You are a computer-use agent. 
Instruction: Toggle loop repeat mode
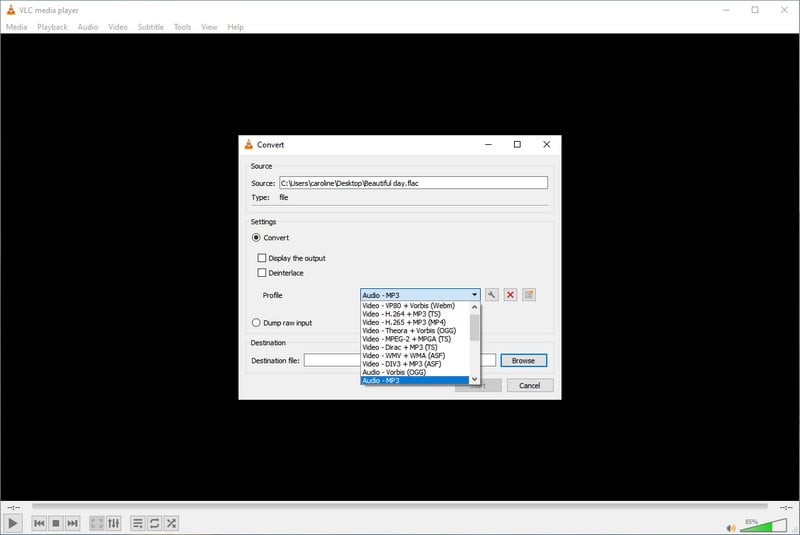click(x=155, y=523)
